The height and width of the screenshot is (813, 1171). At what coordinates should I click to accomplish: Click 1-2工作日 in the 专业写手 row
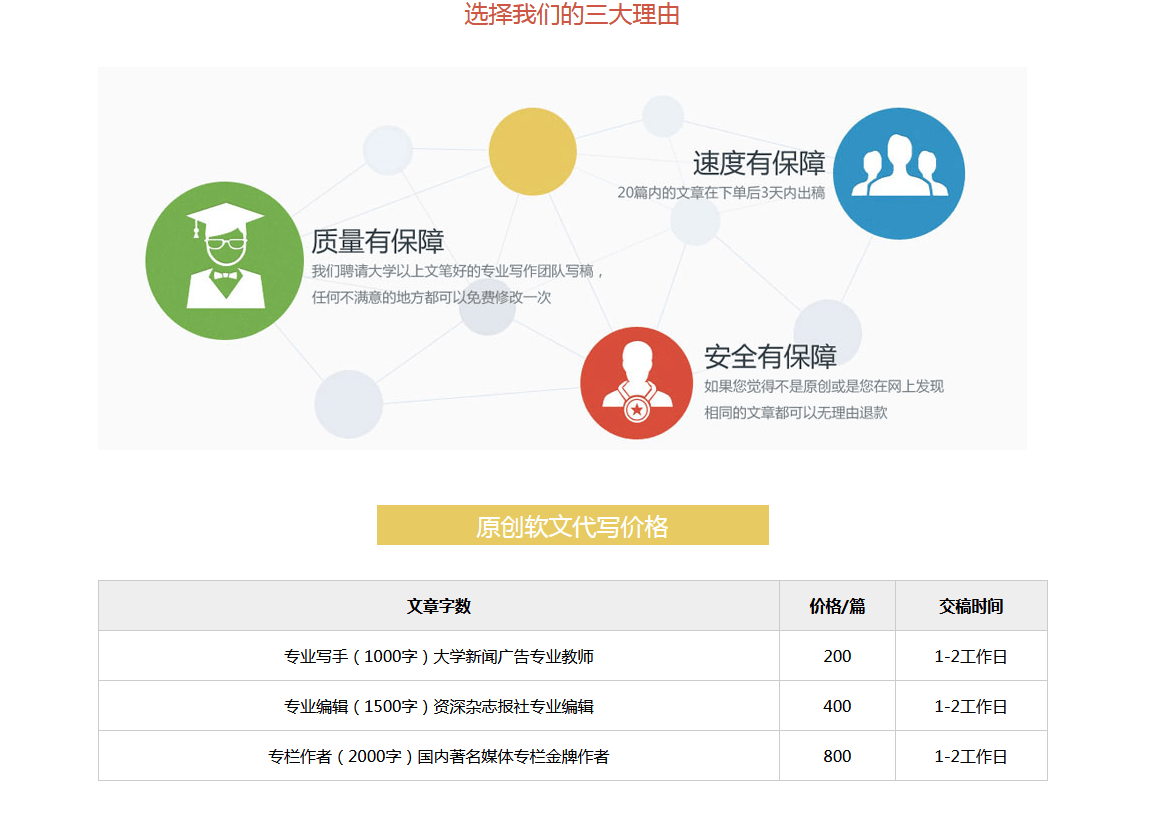point(971,656)
